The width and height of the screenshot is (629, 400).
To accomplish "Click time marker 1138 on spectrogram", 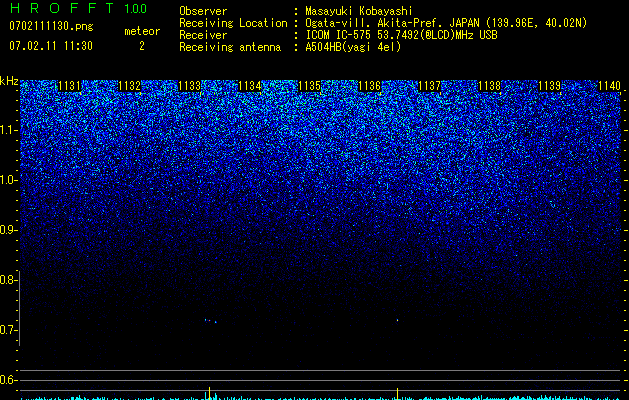I will (490, 86).
